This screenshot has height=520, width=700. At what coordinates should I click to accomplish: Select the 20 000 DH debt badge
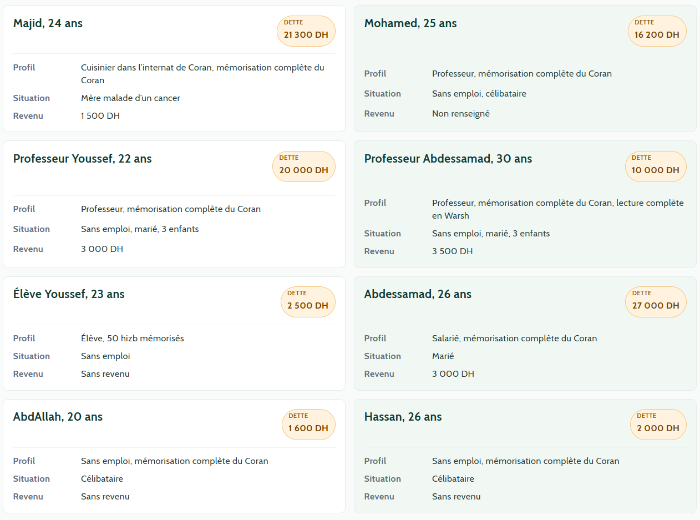coord(304,166)
